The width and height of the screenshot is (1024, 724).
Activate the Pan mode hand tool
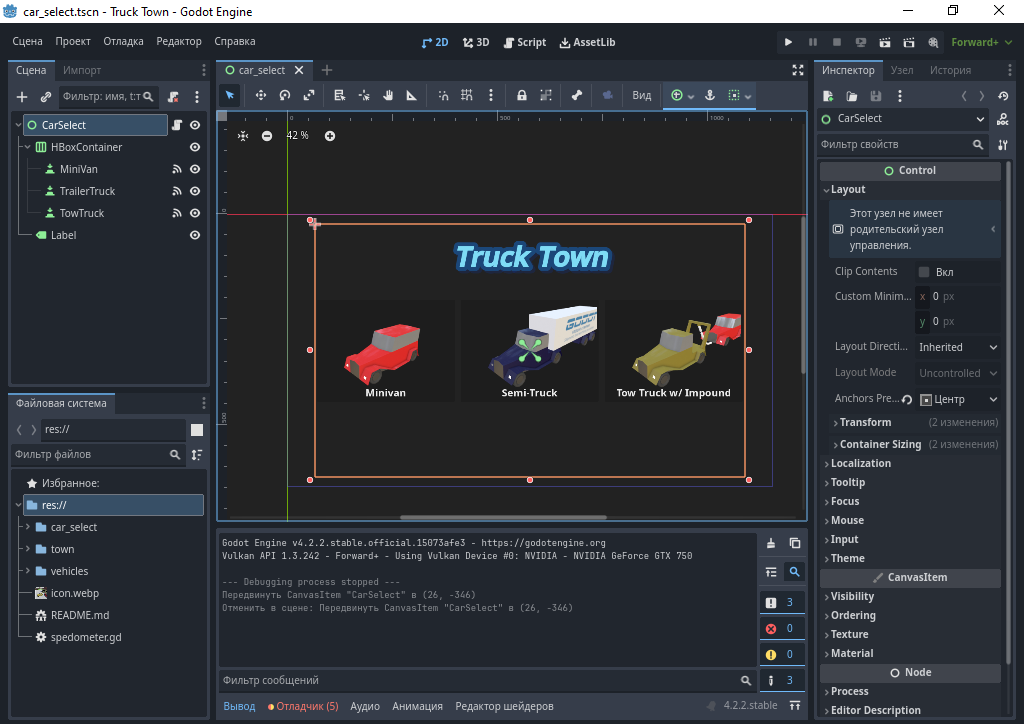click(x=388, y=95)
